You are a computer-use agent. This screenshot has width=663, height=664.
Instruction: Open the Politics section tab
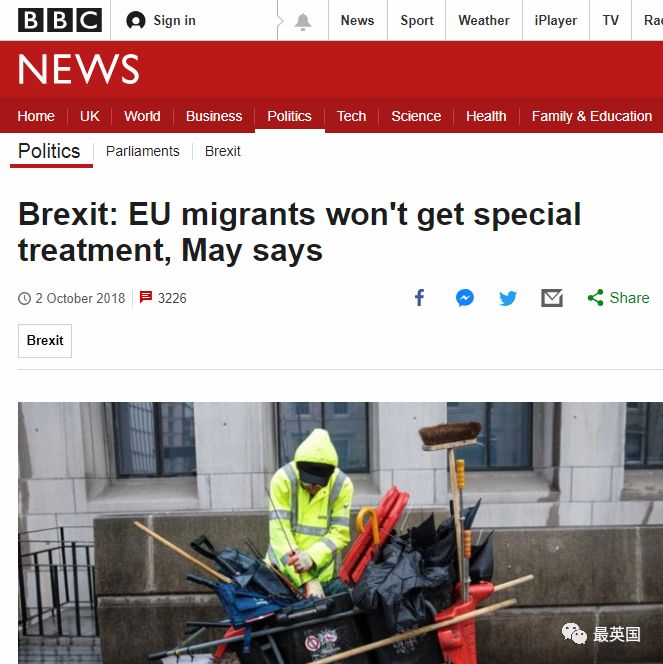point(290,116)
